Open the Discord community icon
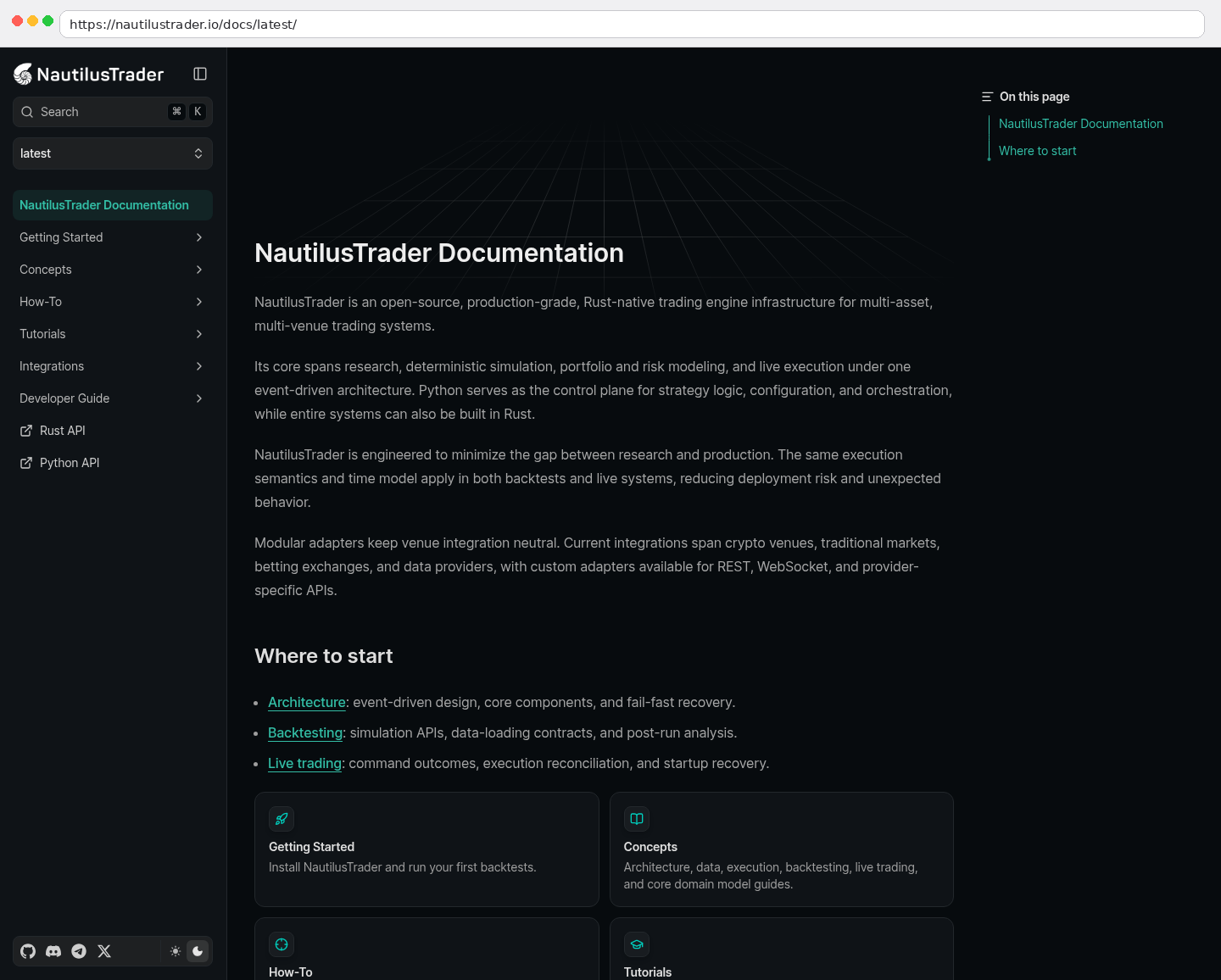The height and width of the screenshot is (980, 1221). coord(53,951)
